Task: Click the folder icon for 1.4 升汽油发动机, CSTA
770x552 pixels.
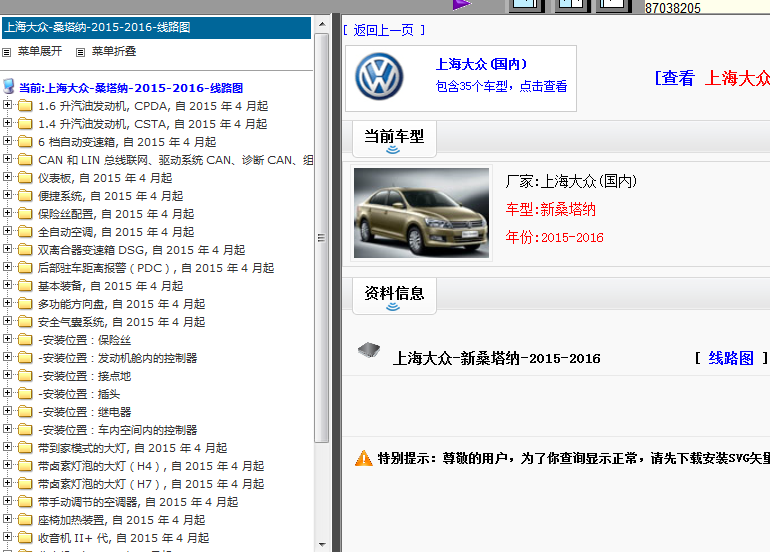Action: pyautogui.click(x=25, y=124)
